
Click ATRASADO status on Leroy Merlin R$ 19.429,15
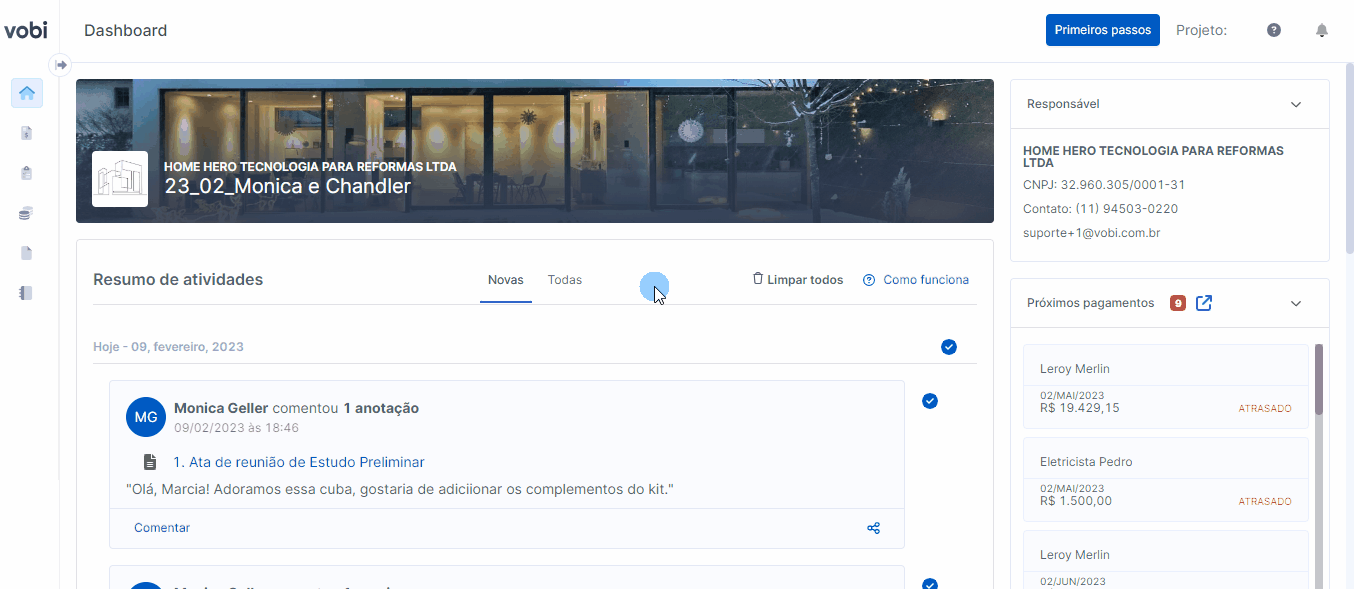[1265, 409]
